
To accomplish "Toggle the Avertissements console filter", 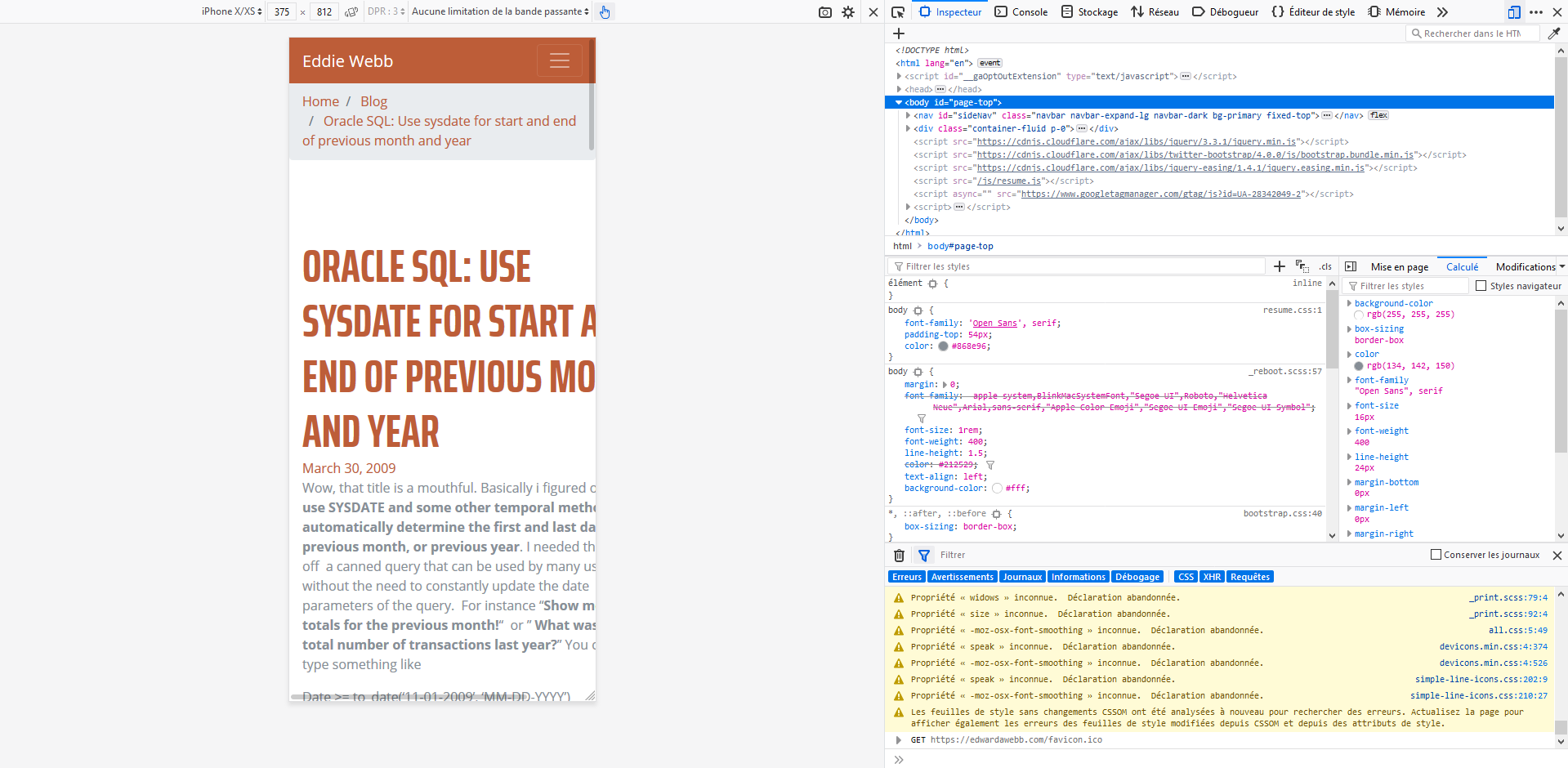I will click(x=962, y=577).
